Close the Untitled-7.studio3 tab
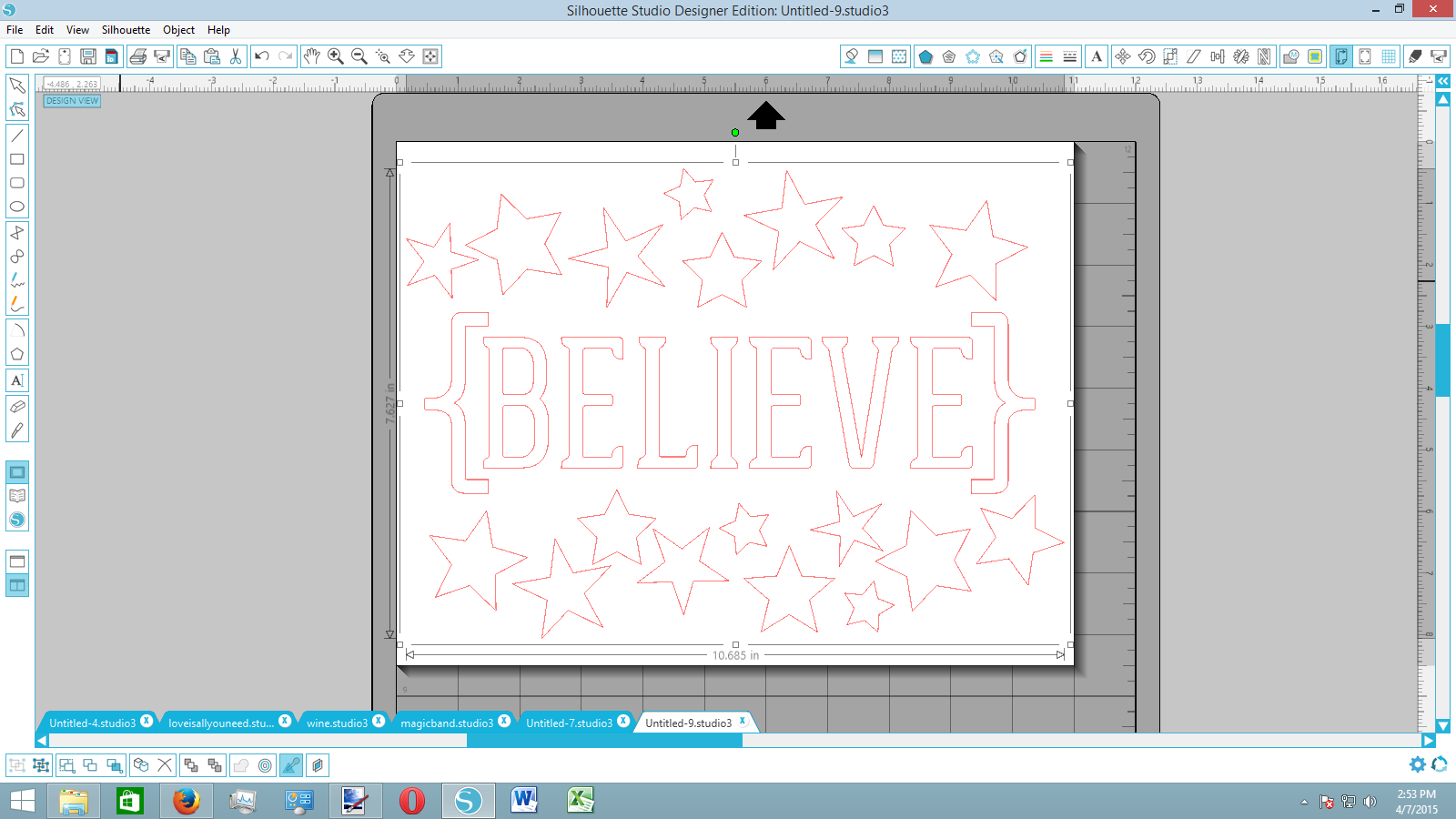The image size is (1456, 819). coord(623,722)
